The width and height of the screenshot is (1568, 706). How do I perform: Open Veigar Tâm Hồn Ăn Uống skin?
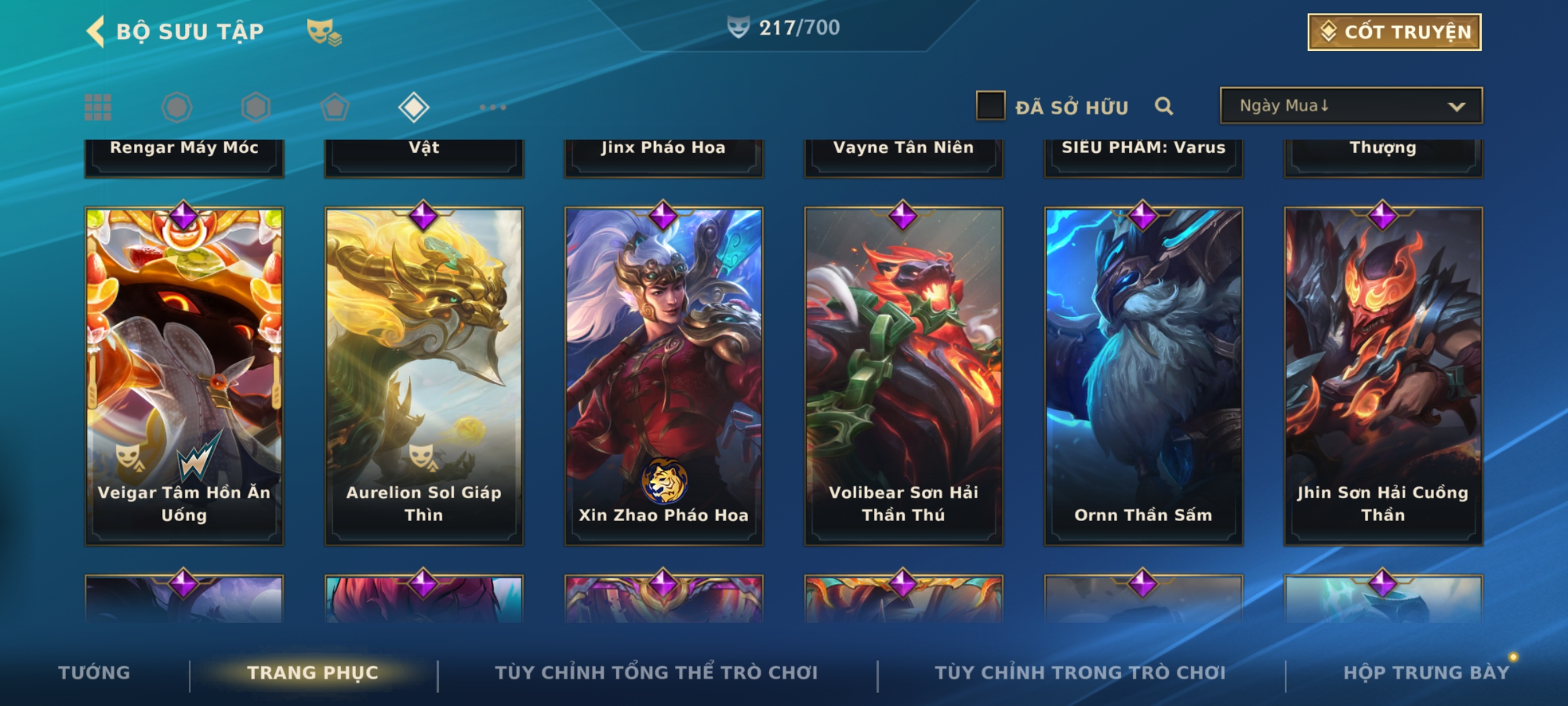(184, 376)
